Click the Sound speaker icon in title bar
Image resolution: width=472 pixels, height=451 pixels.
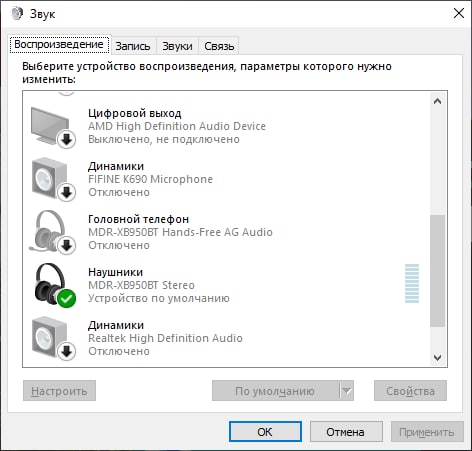17,13
